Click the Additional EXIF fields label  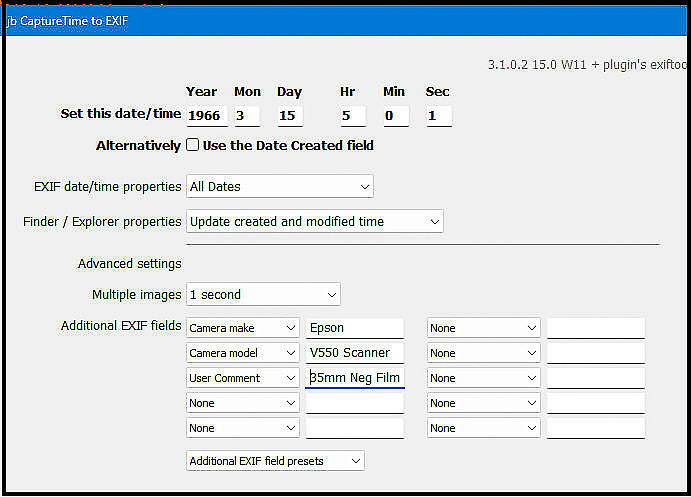(x=121, y=326)
